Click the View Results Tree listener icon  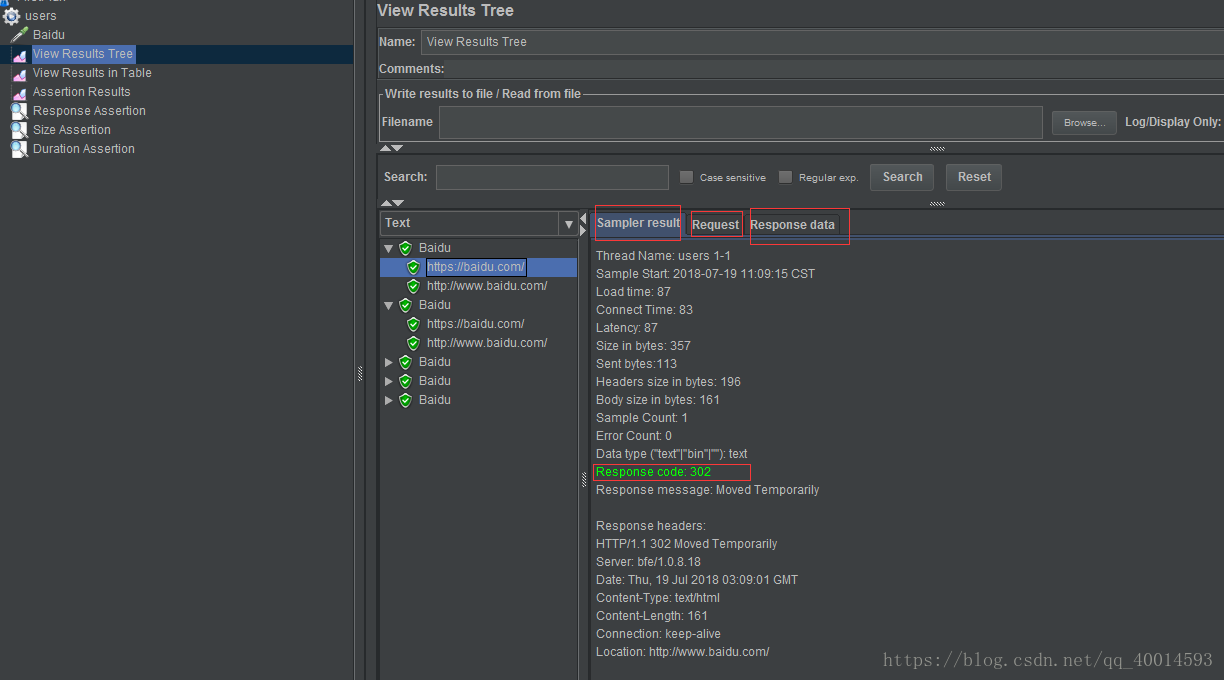(x=19, y=54)
